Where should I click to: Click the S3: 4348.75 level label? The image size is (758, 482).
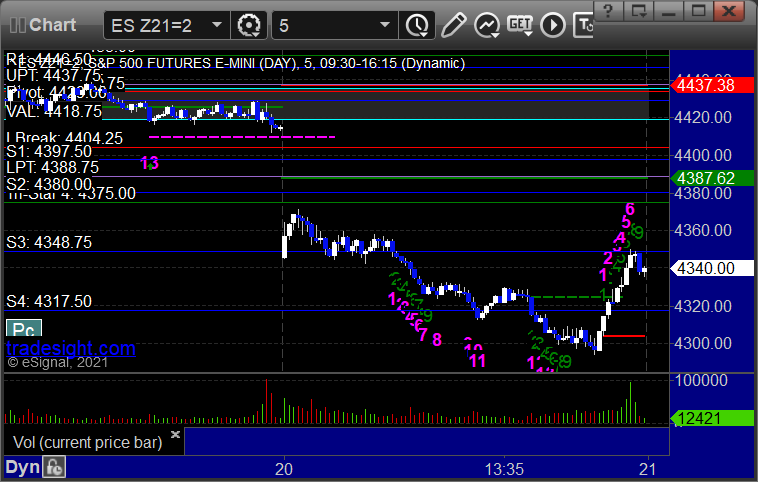tap(49, 242)
